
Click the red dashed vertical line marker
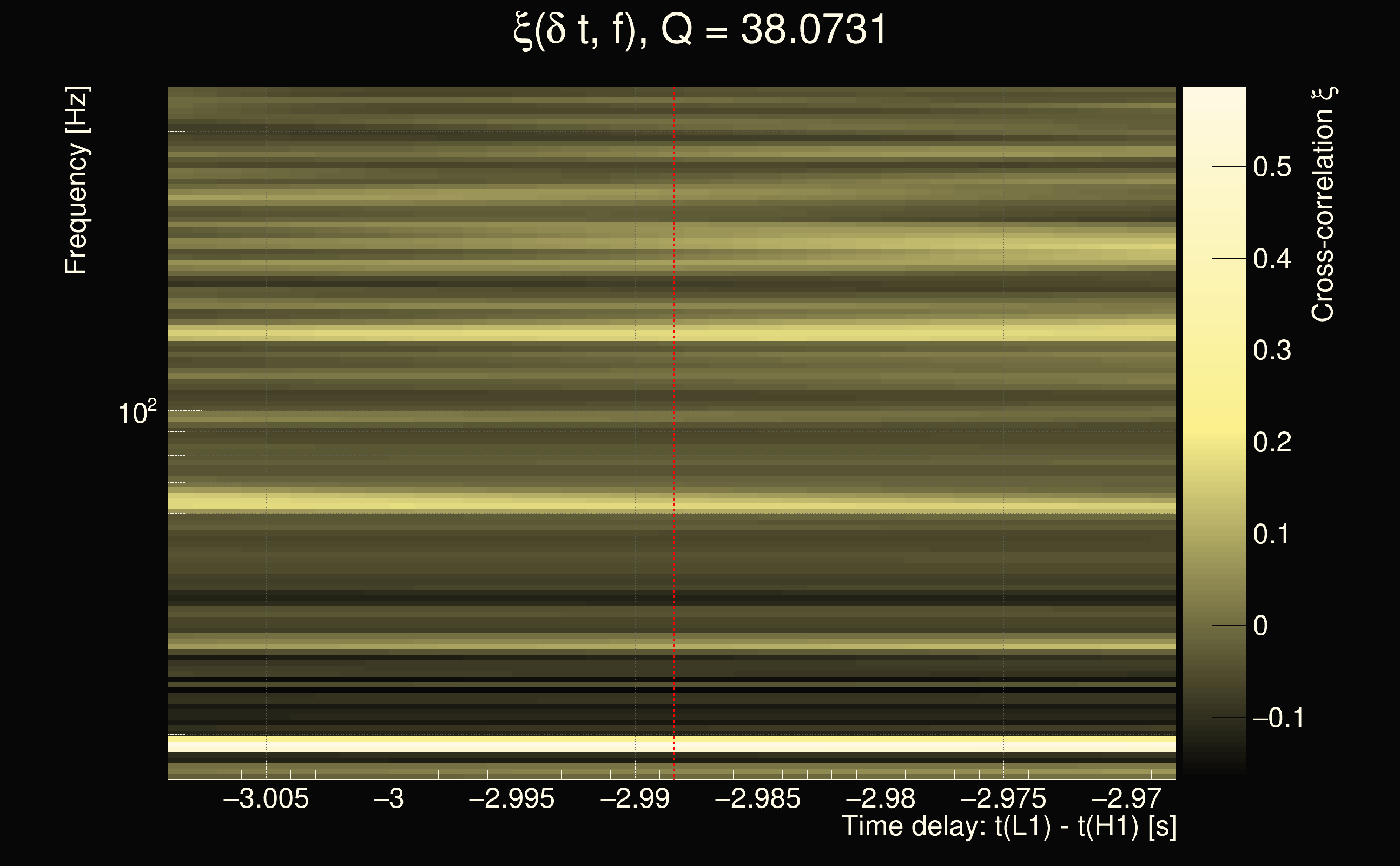(673, 401)
